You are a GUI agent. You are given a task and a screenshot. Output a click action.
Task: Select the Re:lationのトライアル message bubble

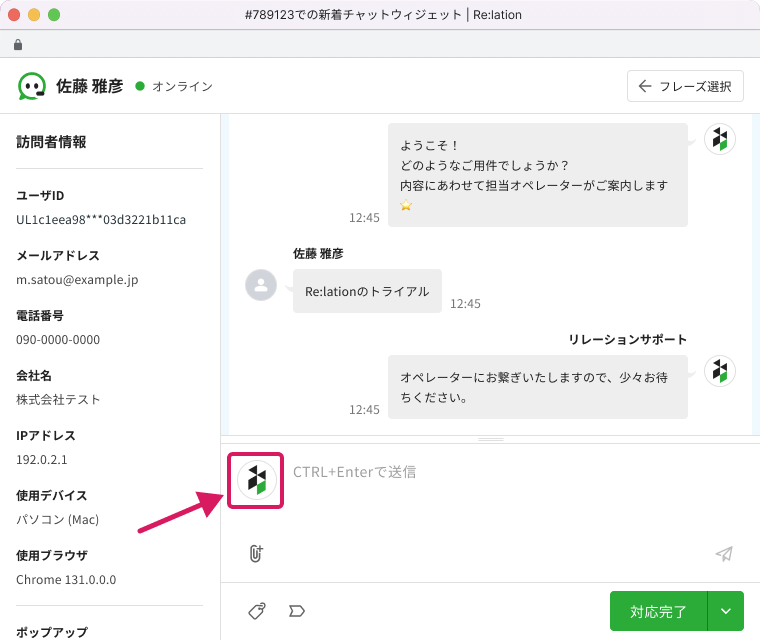[x=366, y=291]
